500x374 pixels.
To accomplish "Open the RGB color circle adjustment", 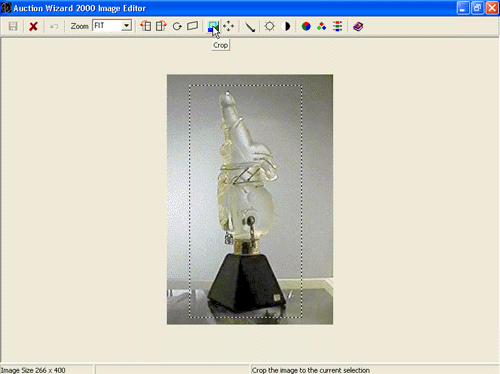I will 306,26.
